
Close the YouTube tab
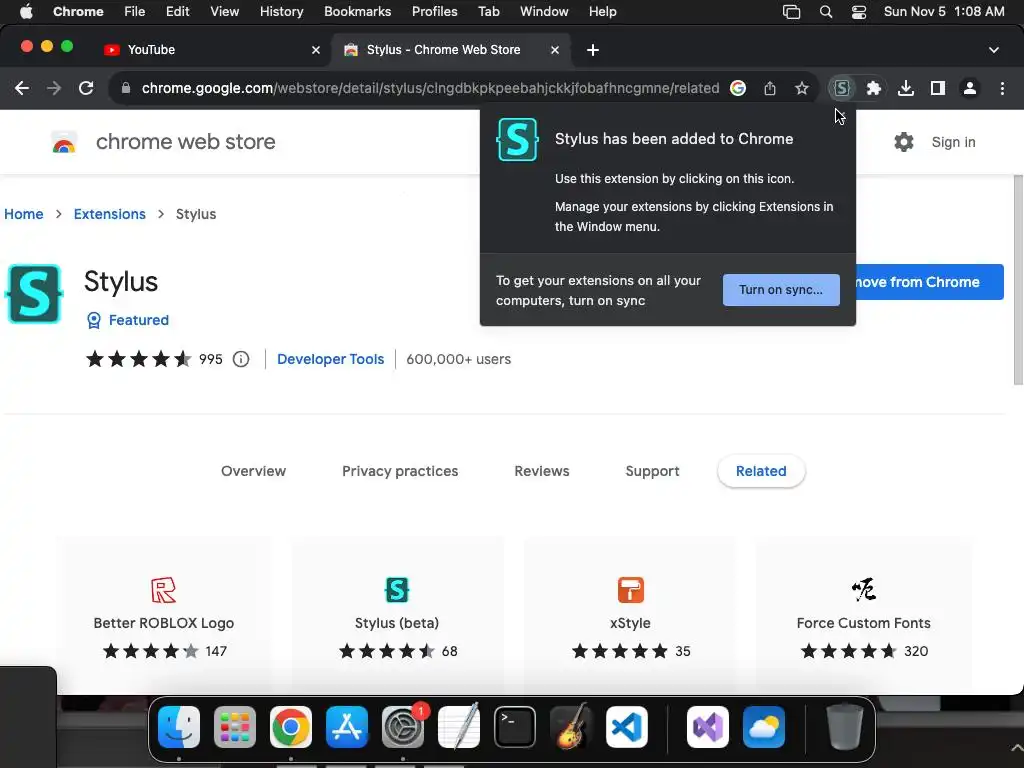coord(315,50)
